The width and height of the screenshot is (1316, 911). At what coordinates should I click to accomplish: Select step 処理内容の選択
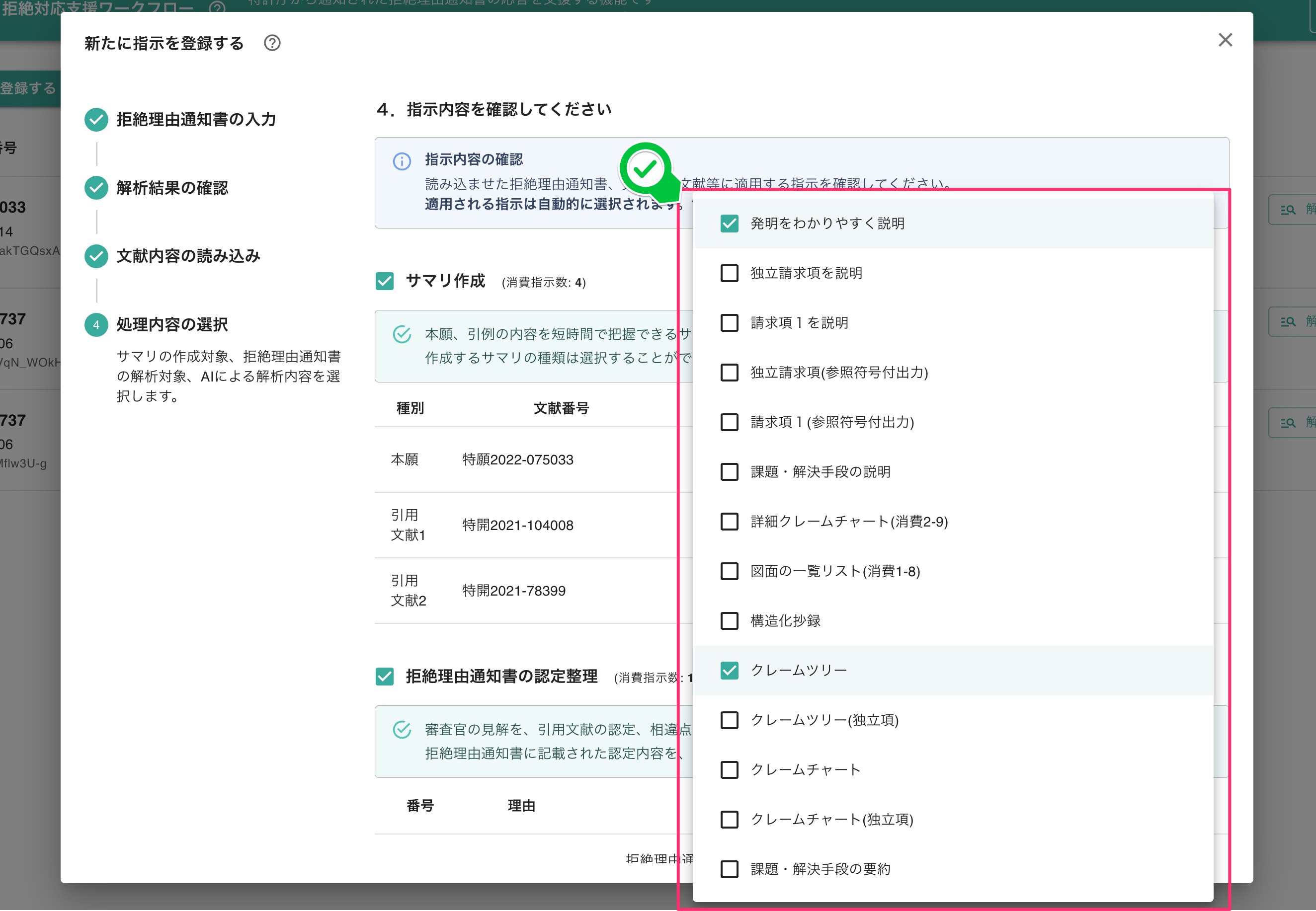click(x=172, y=325)
